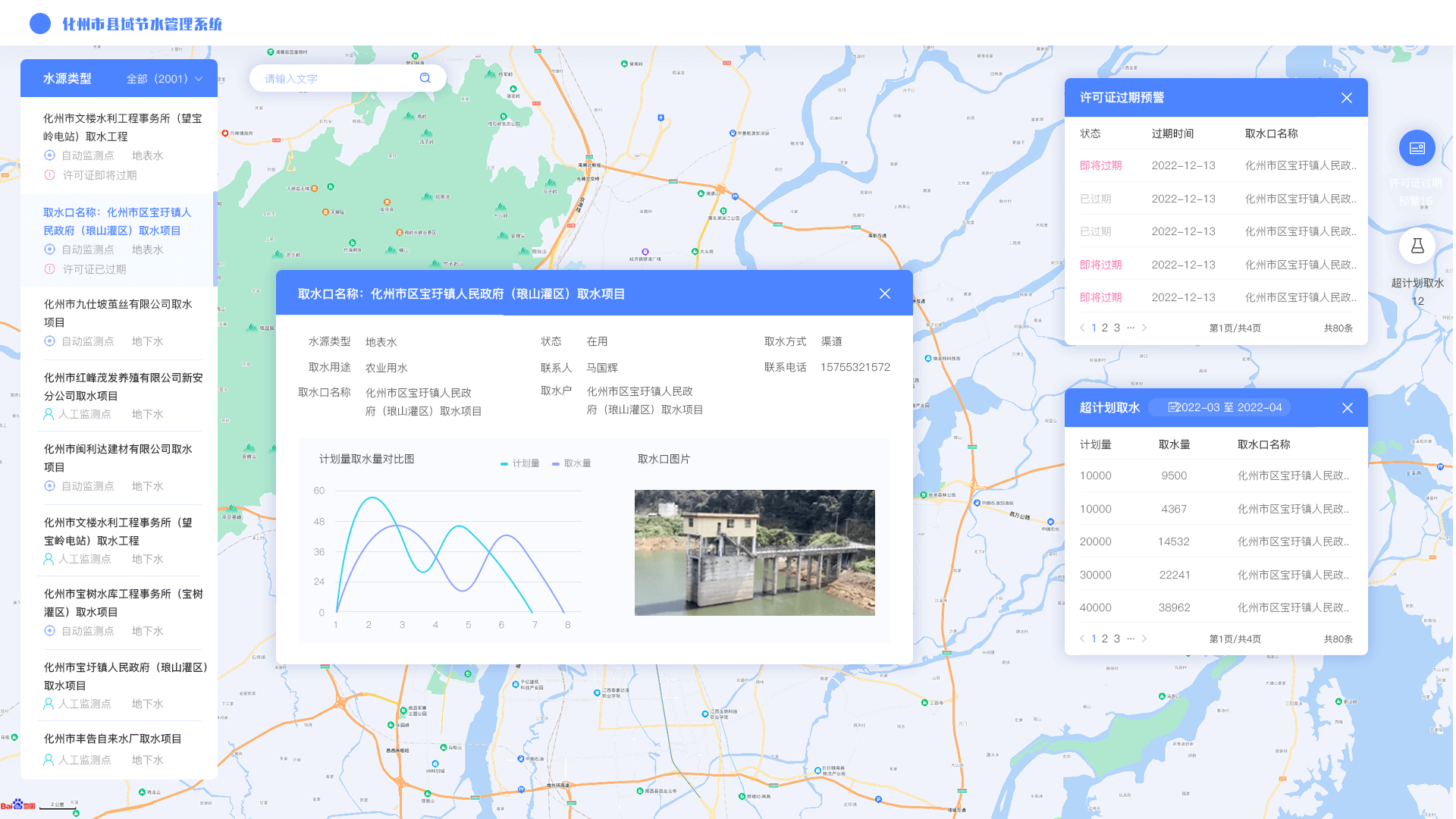Open page 3 of over-plan intake list
Viewport: 1456px width, 819px height.
[x=1117, y=639]
